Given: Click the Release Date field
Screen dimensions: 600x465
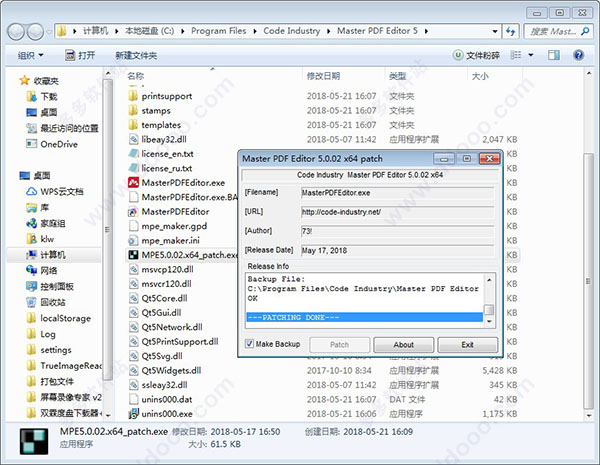Looking at the screenshot, I should pyautogui.click(x=397, y=250).
